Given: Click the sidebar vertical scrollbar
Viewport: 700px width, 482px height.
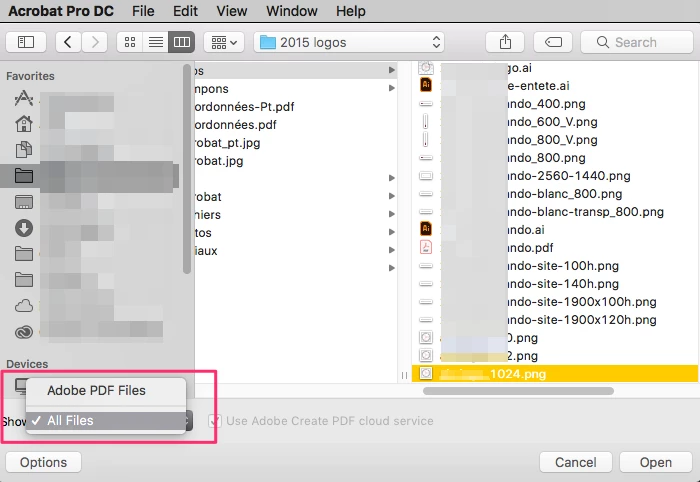Looking at the screenshot, I should pyautogui.click(x=187, y=169).
